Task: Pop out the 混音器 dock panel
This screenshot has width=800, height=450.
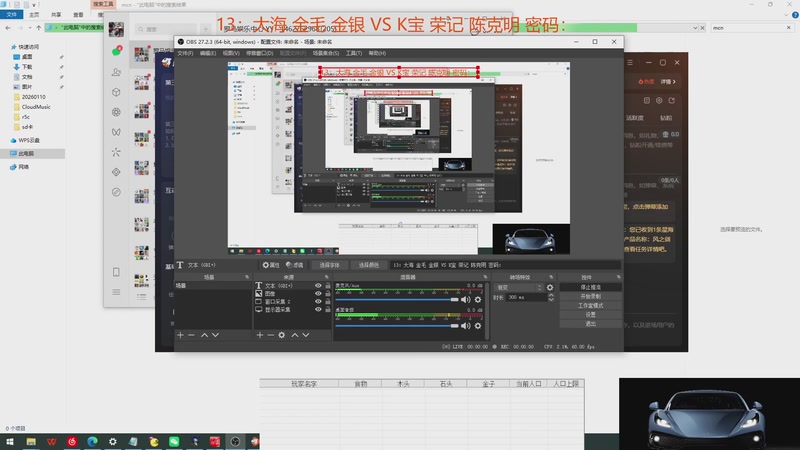Action: [485, 277]
